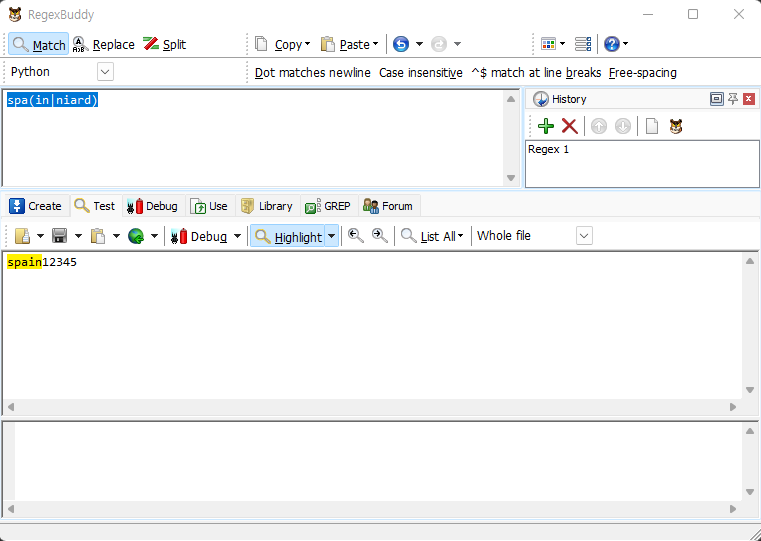Click the History panel float icon

(716, 99)
